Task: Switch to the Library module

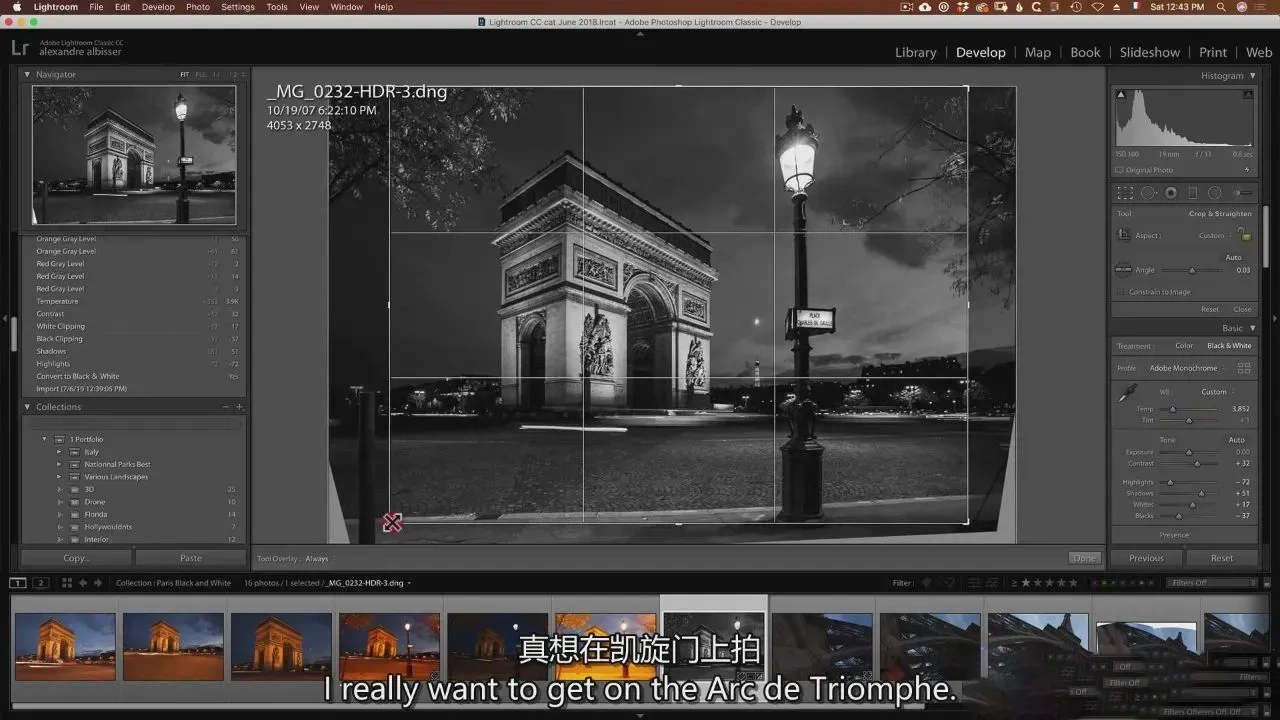Action: coord(916,52)
